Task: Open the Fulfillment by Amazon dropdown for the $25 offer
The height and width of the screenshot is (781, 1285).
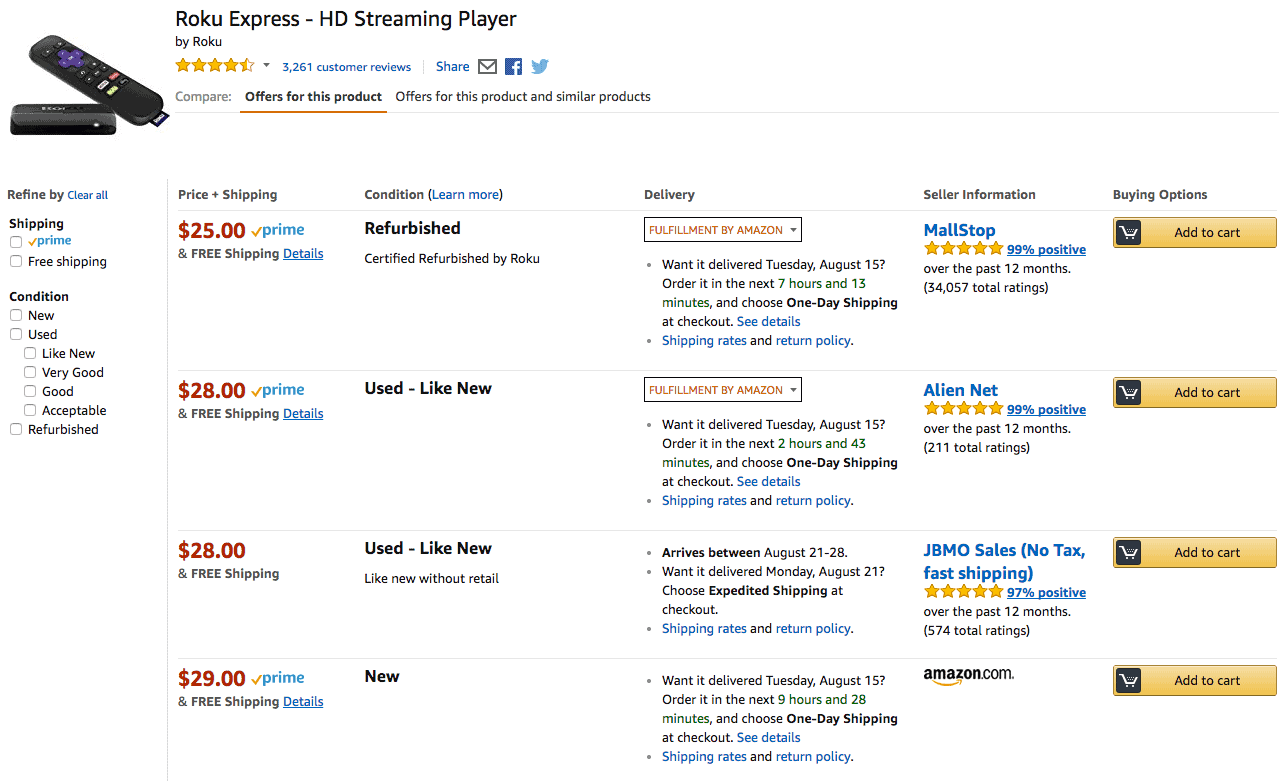Action: [x=722, y=229]
